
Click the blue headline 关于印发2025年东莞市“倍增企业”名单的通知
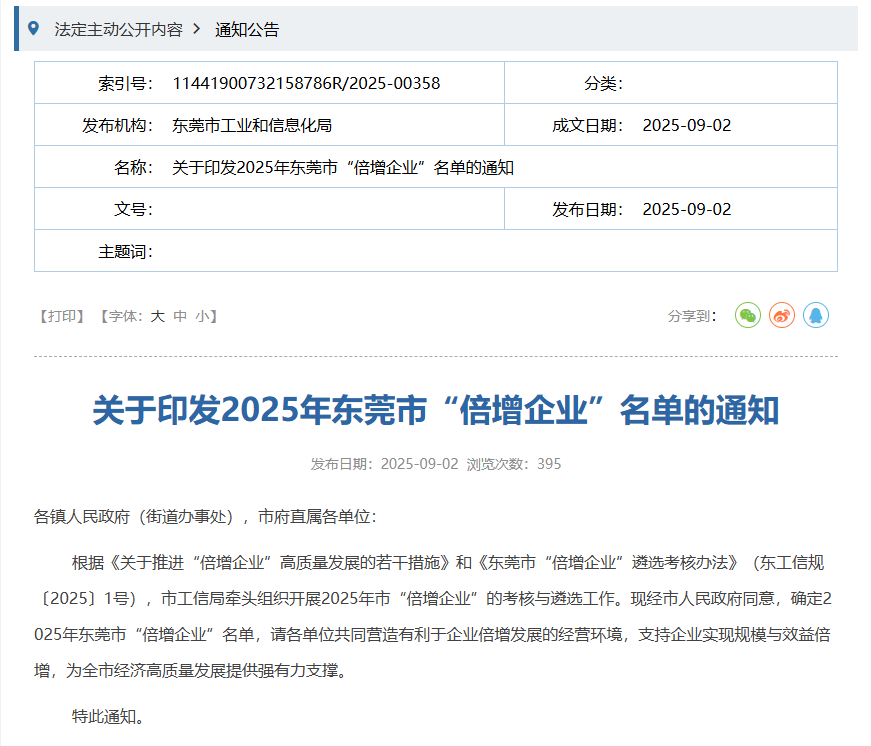click(x=435, y=411)
